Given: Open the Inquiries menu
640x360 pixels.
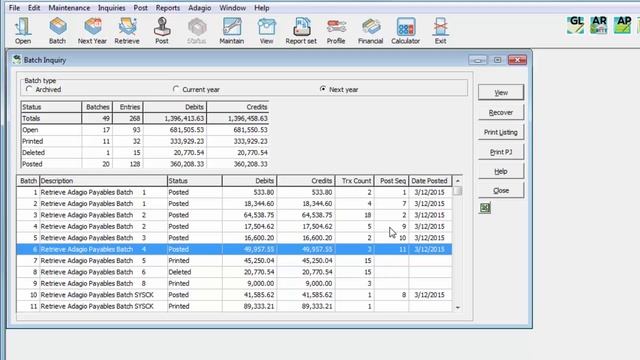Looking at the screenshot, I should [111, 8].
